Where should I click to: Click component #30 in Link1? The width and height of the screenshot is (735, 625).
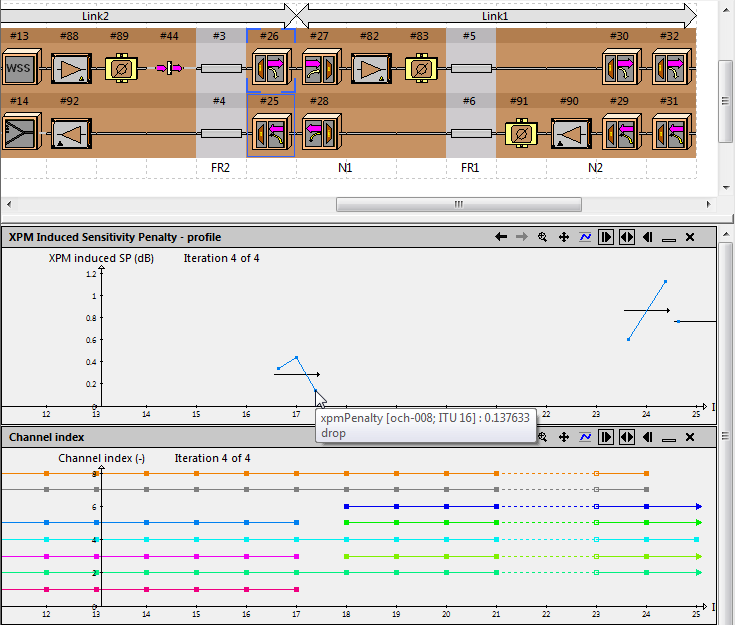tap(622, 68)
